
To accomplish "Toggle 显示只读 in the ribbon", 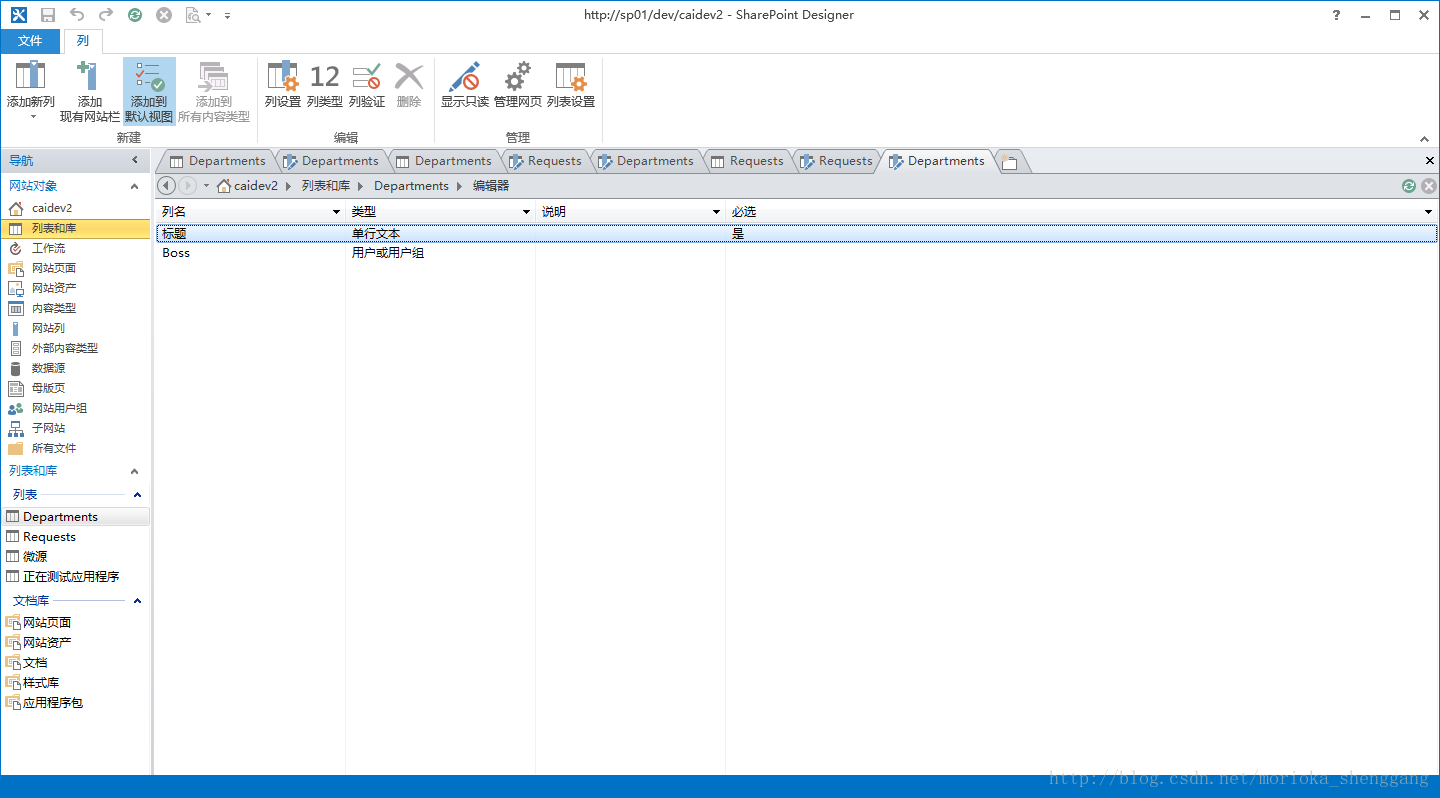I will click(x=465, y=86).
